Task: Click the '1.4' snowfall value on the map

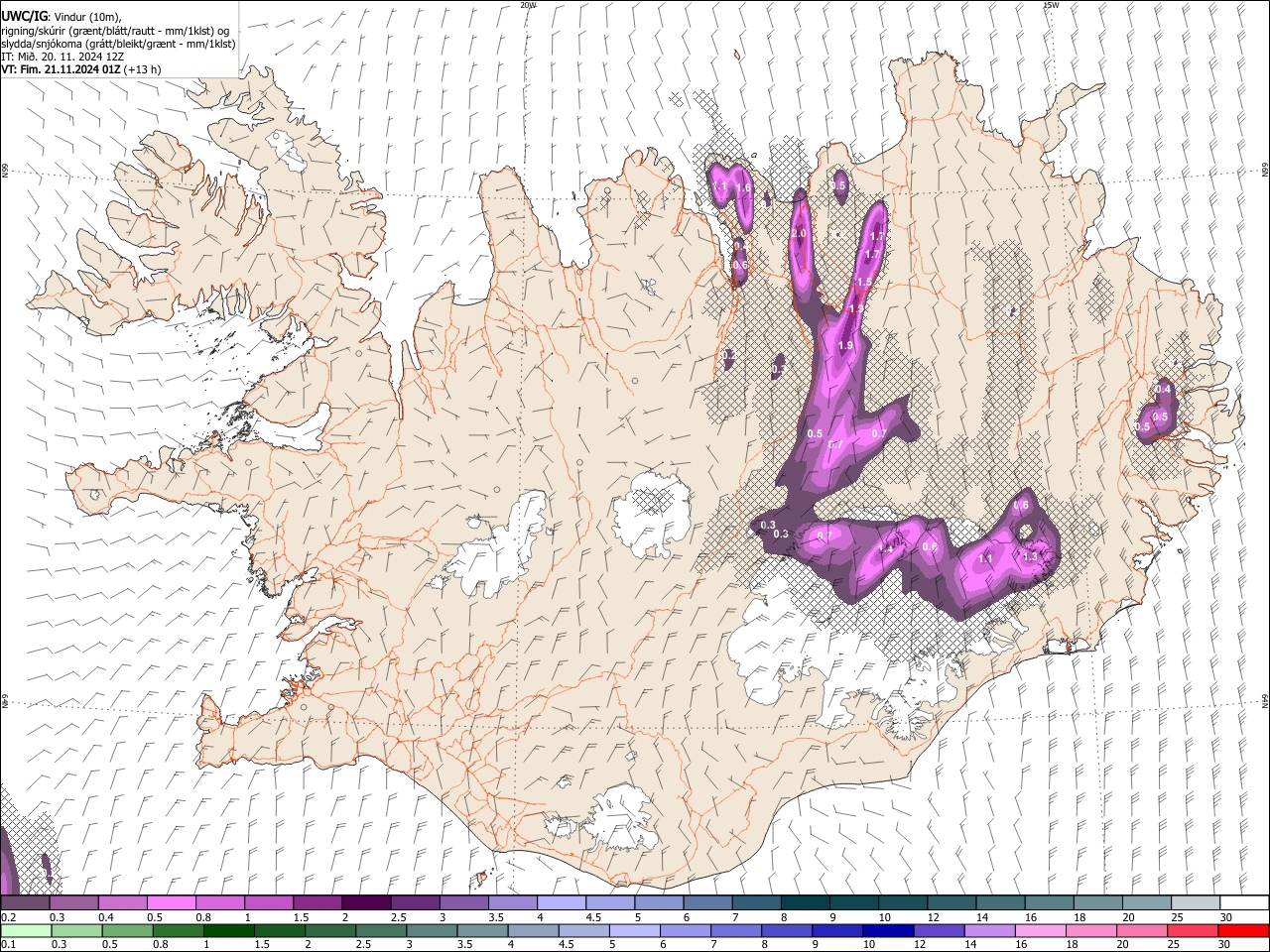Action: pyautogui.click(x=886, y=547)
